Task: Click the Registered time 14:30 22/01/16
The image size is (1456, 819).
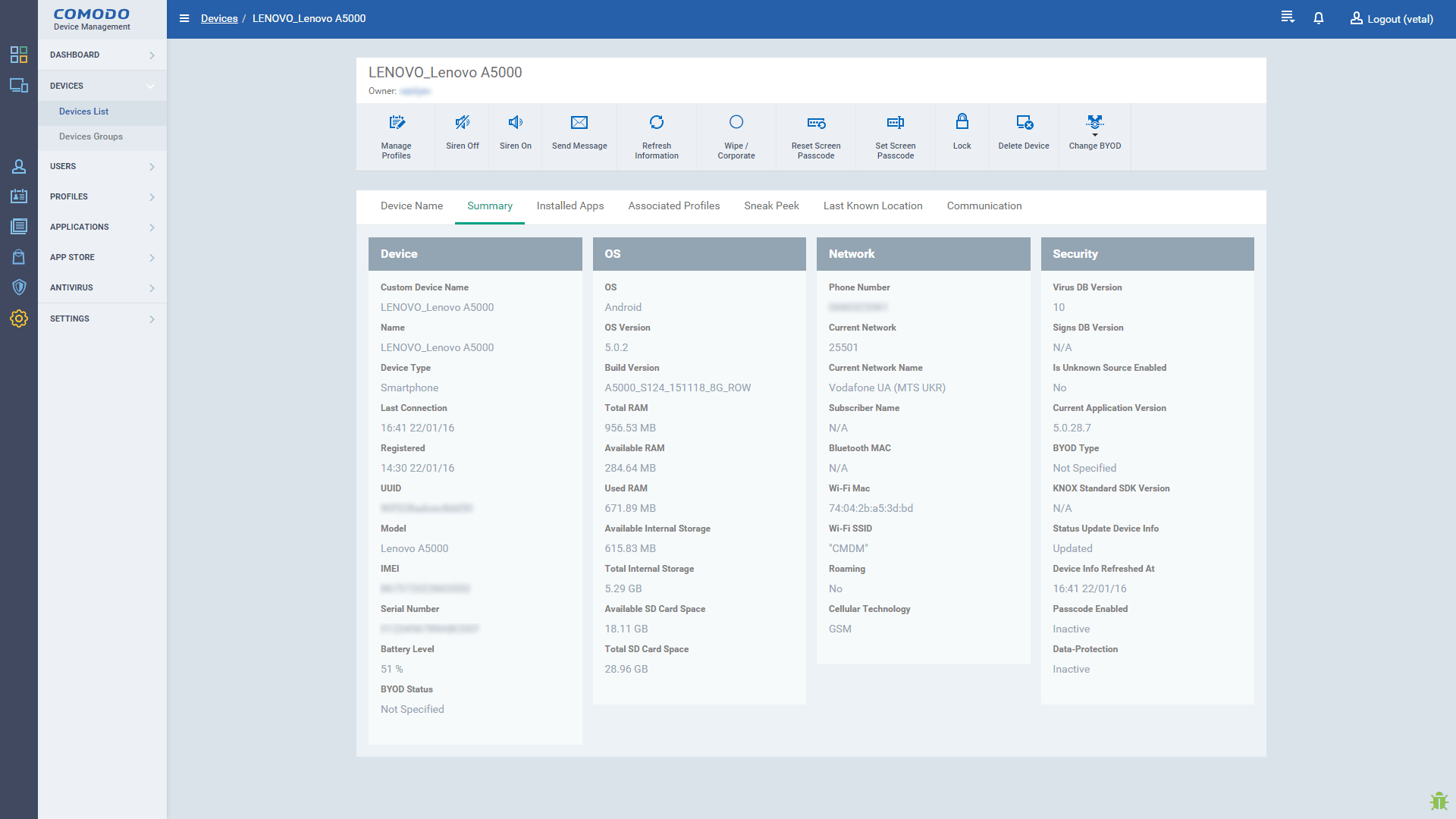Action: tap(417, 468)
